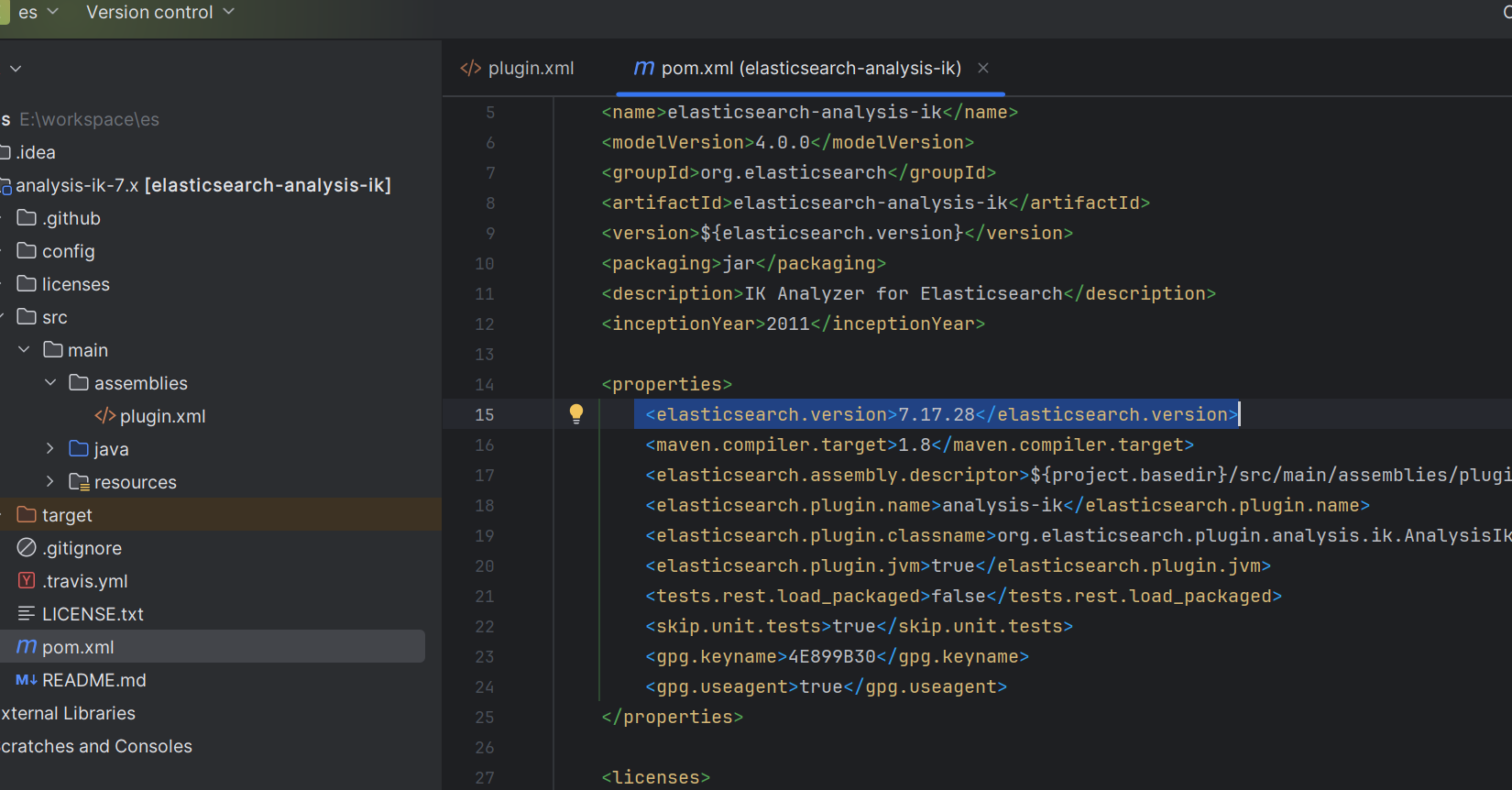The image size is (1512, 790).
Task: Click the LICENSE.txt text file icon
Action: [x=27, y=614]
